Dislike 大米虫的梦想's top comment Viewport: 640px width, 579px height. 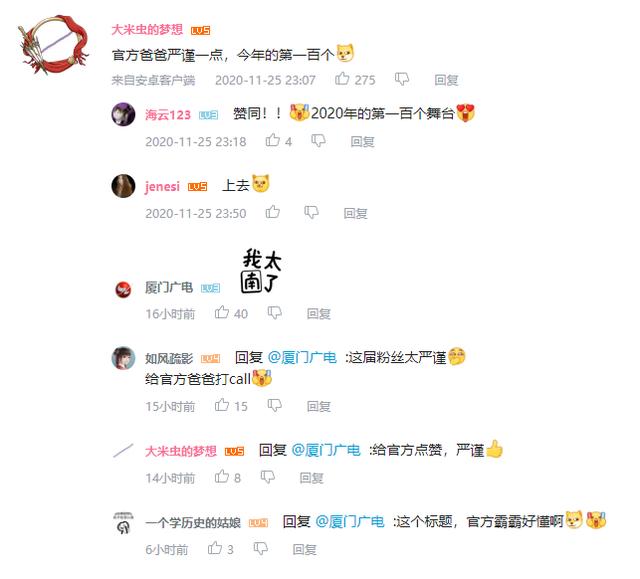tap(402, 79)
